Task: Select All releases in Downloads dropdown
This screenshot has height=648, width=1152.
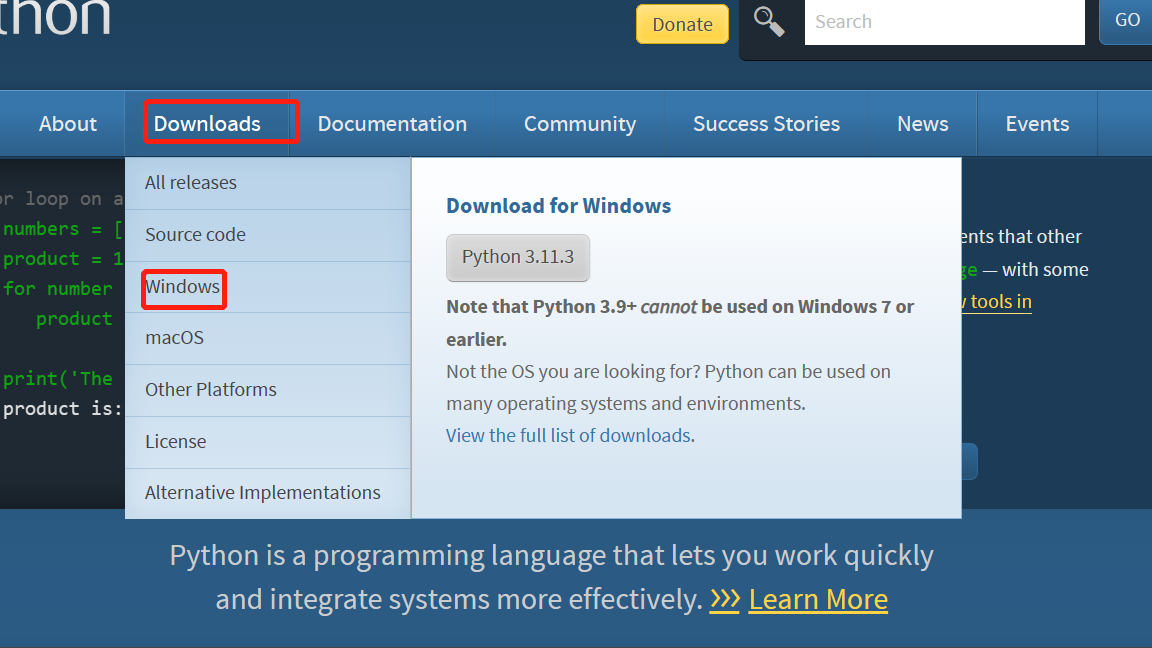Action: (268, 183)
